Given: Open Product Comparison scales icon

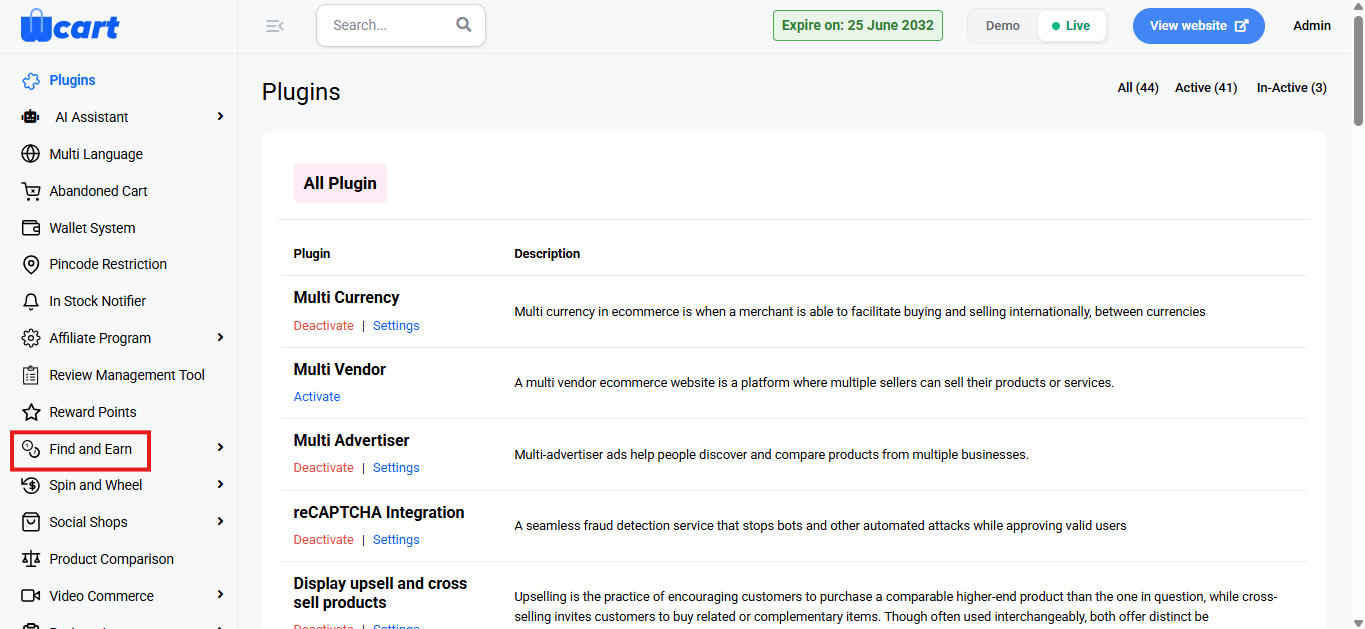Looking at the screenshot, I should tap(31, 559).
